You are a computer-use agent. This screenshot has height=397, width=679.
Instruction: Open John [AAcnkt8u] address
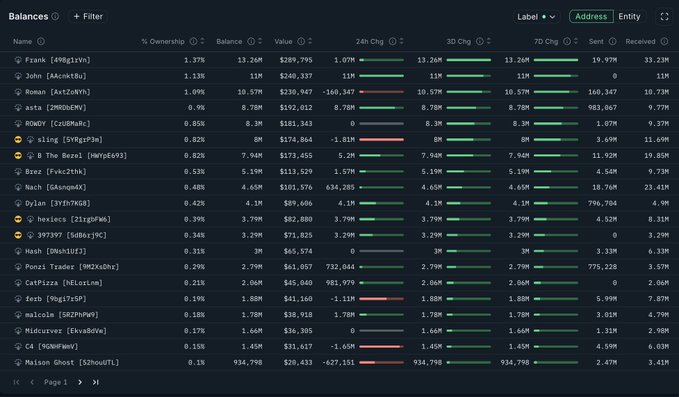(56, 76)
